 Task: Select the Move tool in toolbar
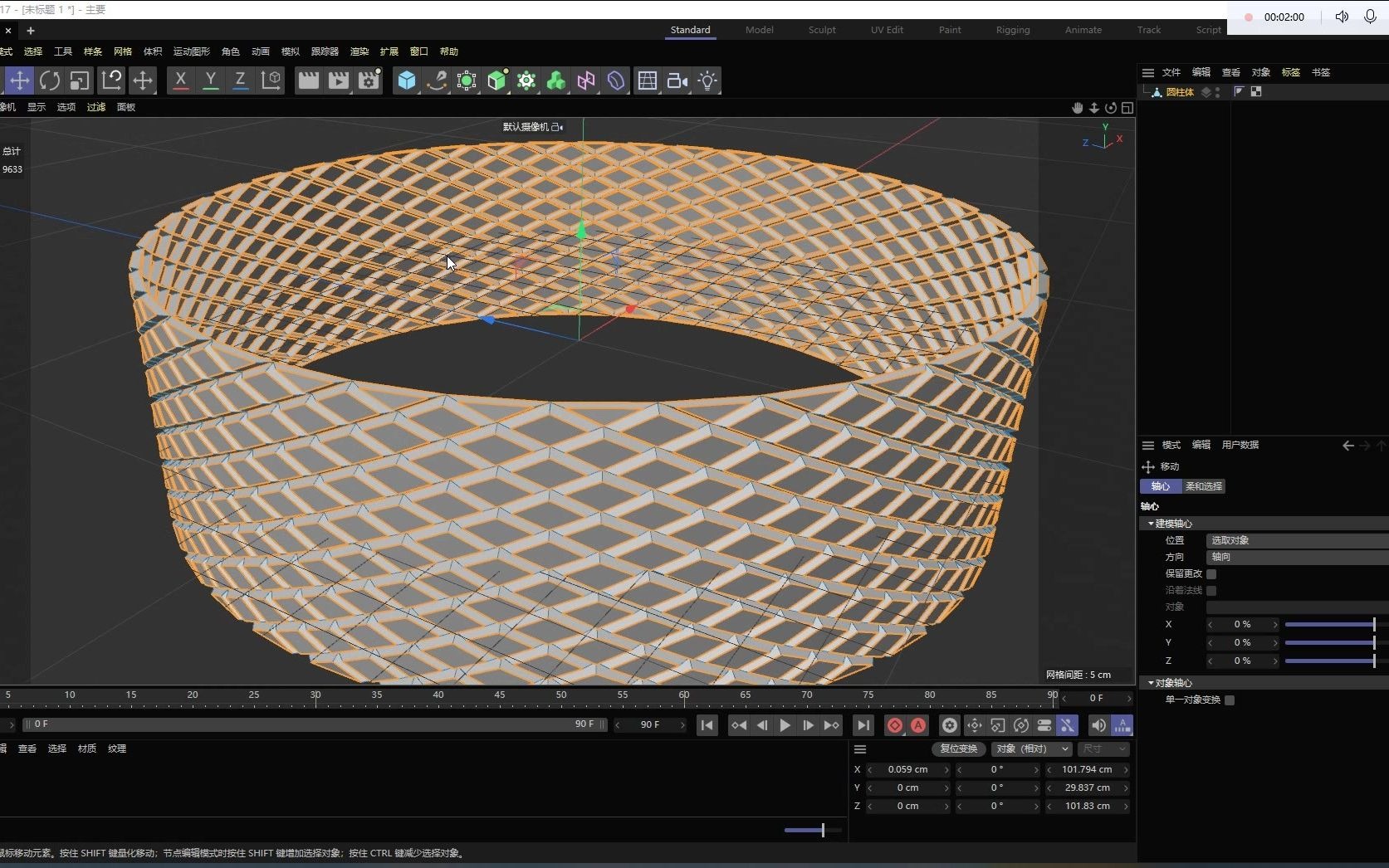19,80
